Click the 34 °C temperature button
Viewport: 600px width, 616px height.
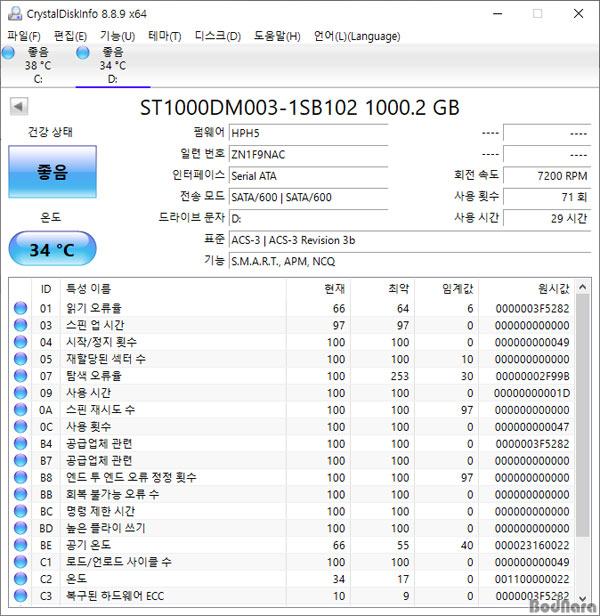click(52, 249)
